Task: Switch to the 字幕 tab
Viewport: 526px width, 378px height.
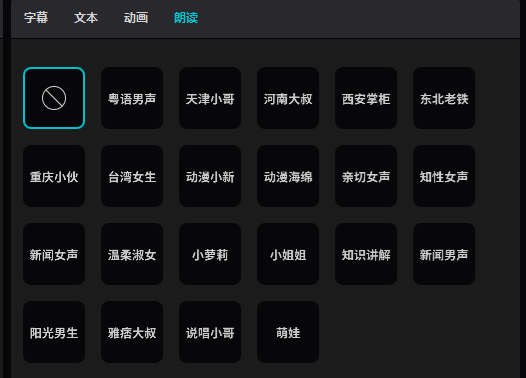Action: [x=36, y=17]
